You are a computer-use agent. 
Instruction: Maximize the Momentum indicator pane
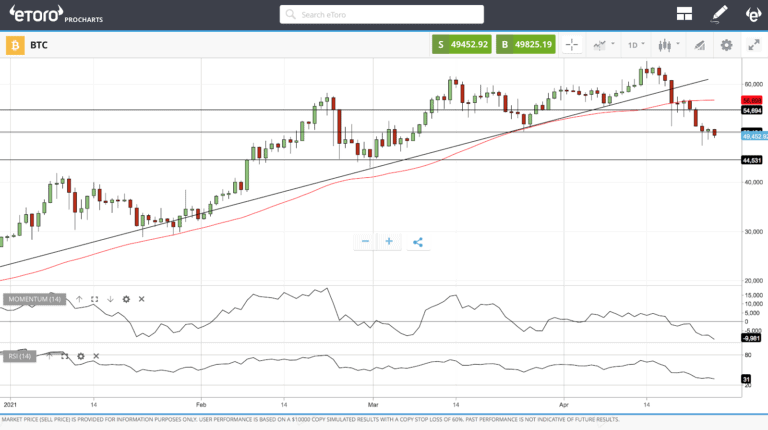[x=94, y=299]
